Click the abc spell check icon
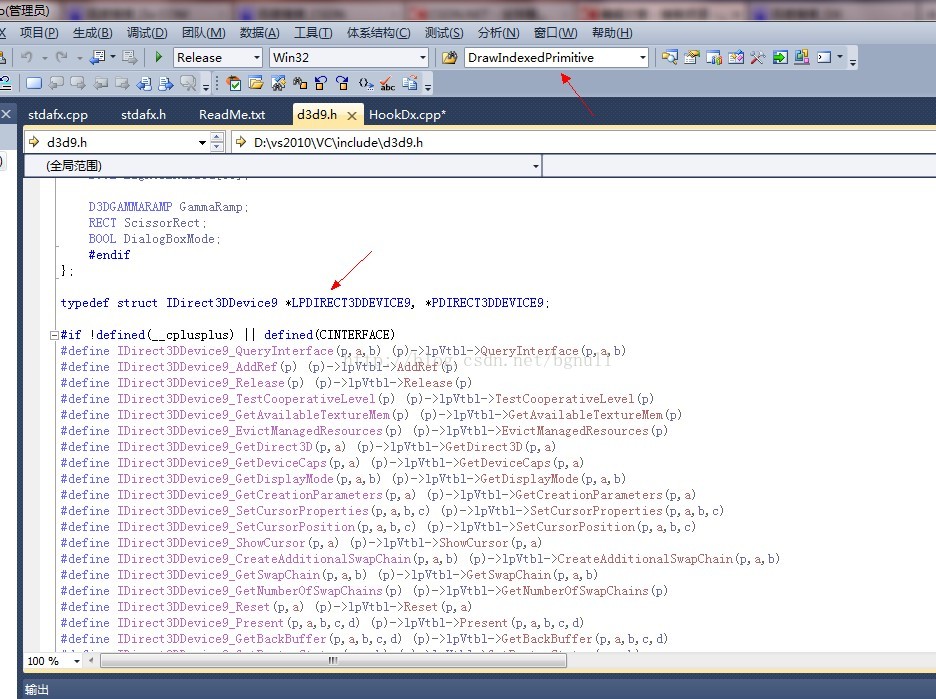Image resolution: width=936 pixels, height=699 pixels. [x=387, y=84]
